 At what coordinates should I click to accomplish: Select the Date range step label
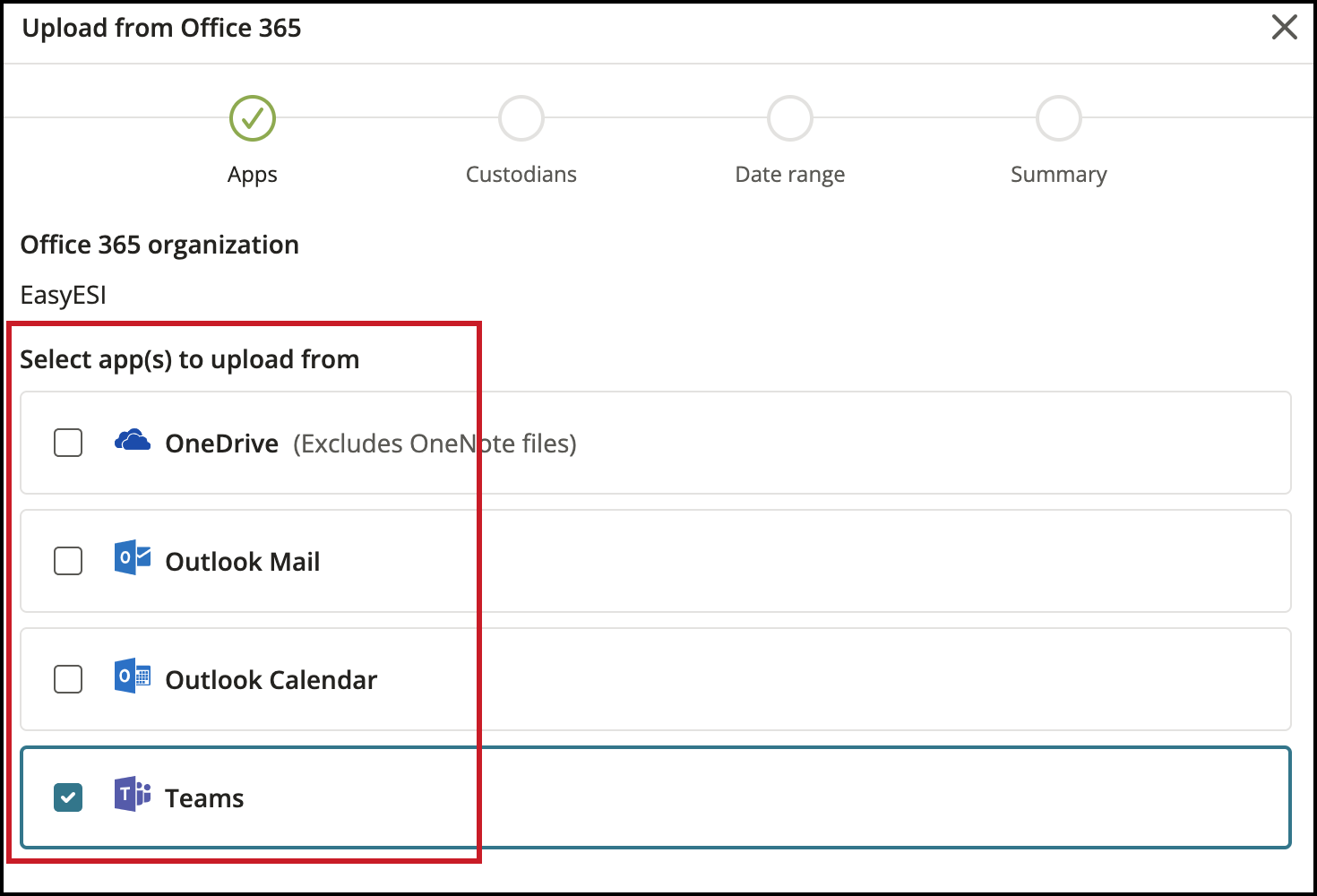click(x=790, y=175)
